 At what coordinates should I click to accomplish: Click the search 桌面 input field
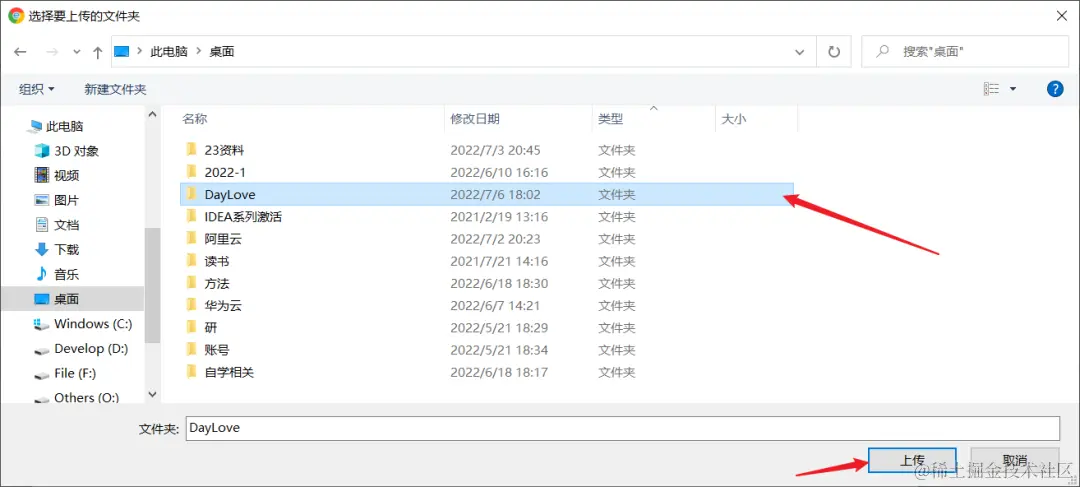964,52
